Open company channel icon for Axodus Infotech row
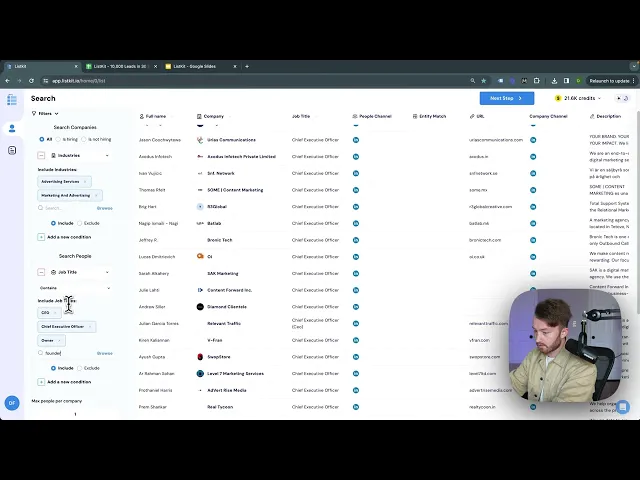 [533, 156]
